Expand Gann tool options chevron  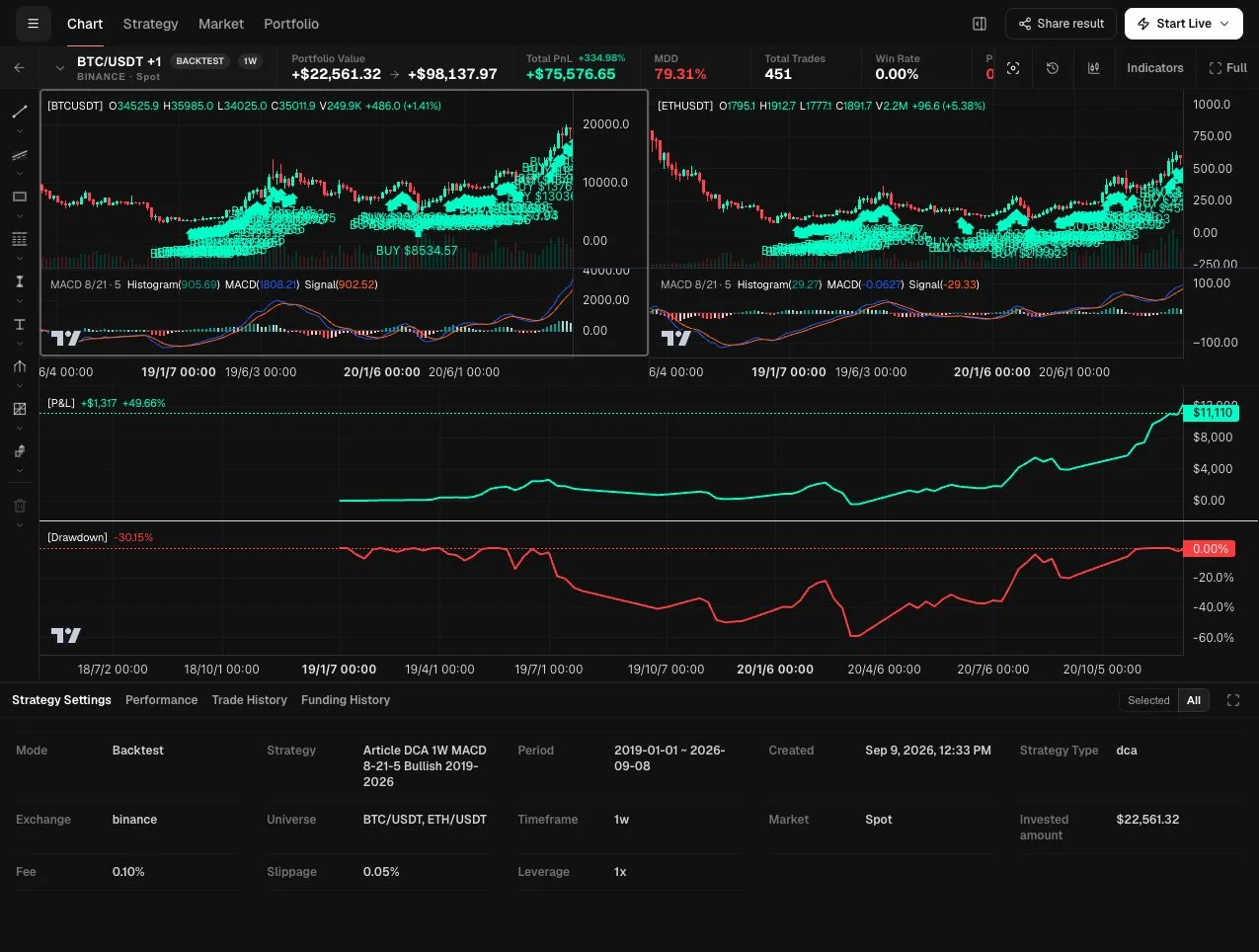point(19,428)
